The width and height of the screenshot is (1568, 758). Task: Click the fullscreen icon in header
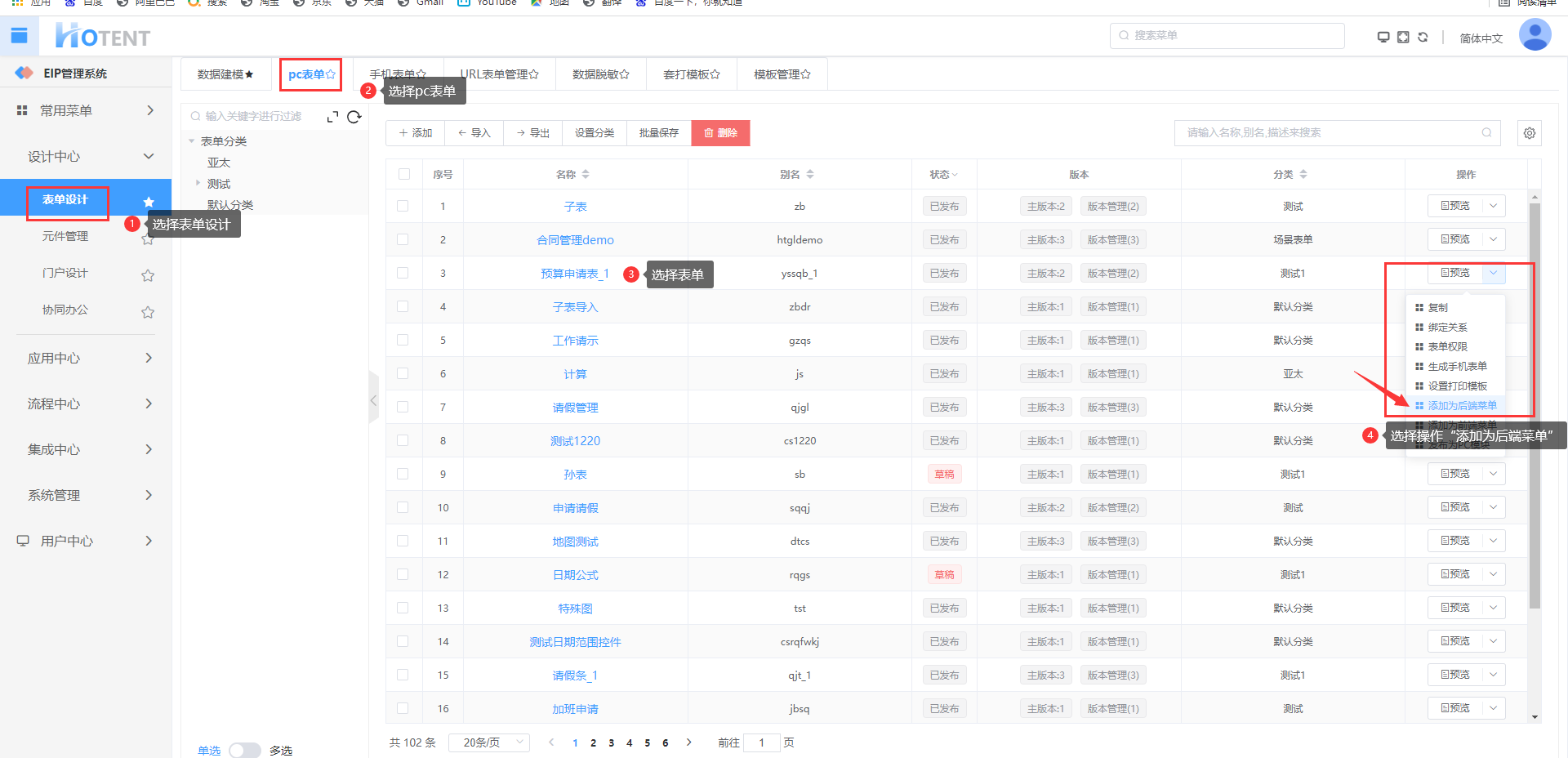point(1403,38)
